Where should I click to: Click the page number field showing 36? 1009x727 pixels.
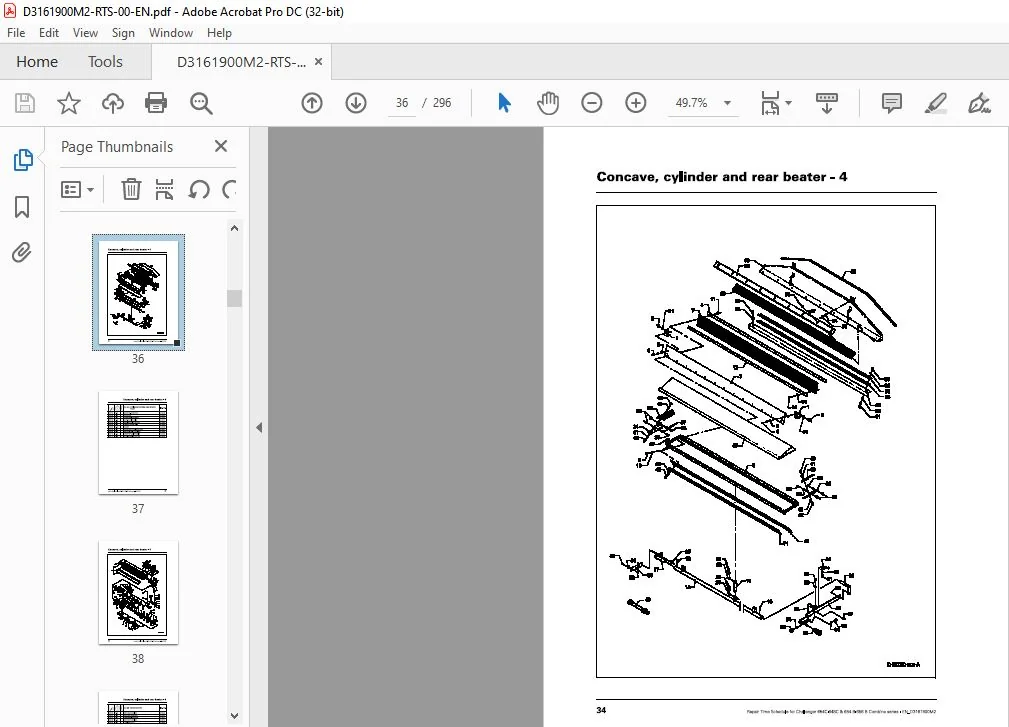pos(402,103)
